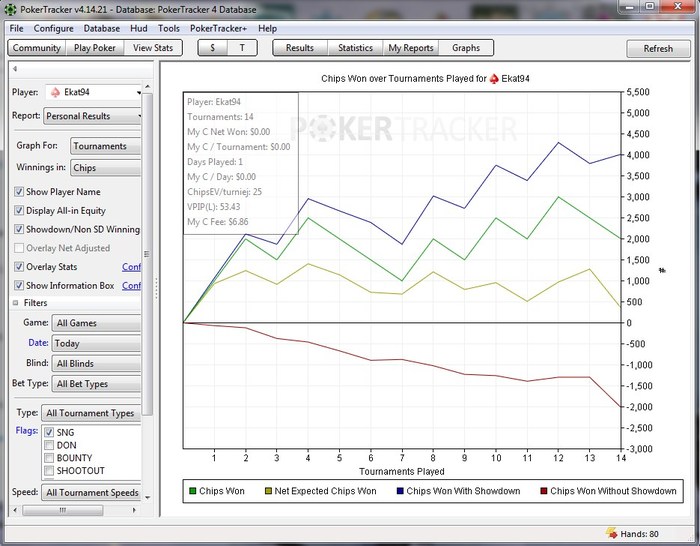Open the Help menu
Viewport: 700px width, 546px height.
click(267, 29)
